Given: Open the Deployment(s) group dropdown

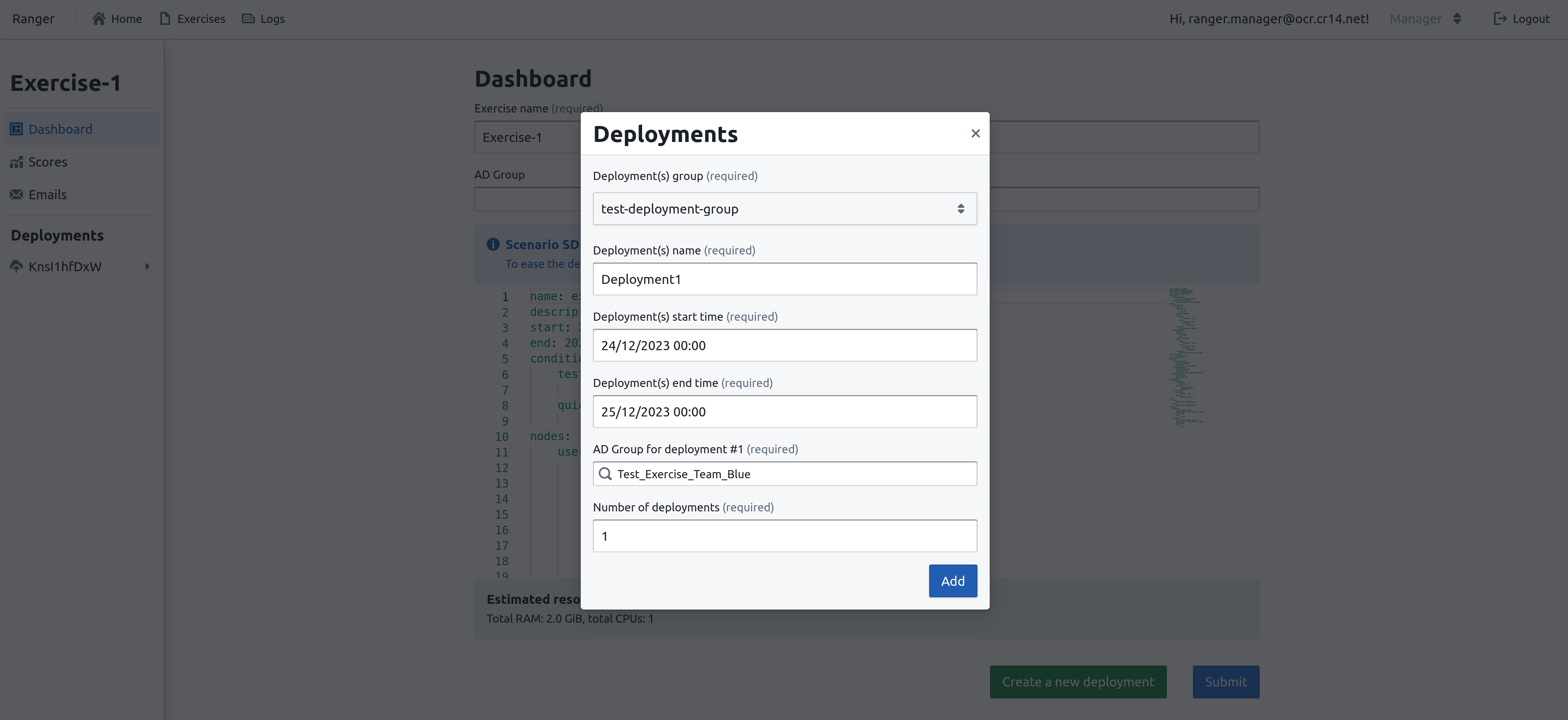Looking at the screenshot, I should [784, 208].
